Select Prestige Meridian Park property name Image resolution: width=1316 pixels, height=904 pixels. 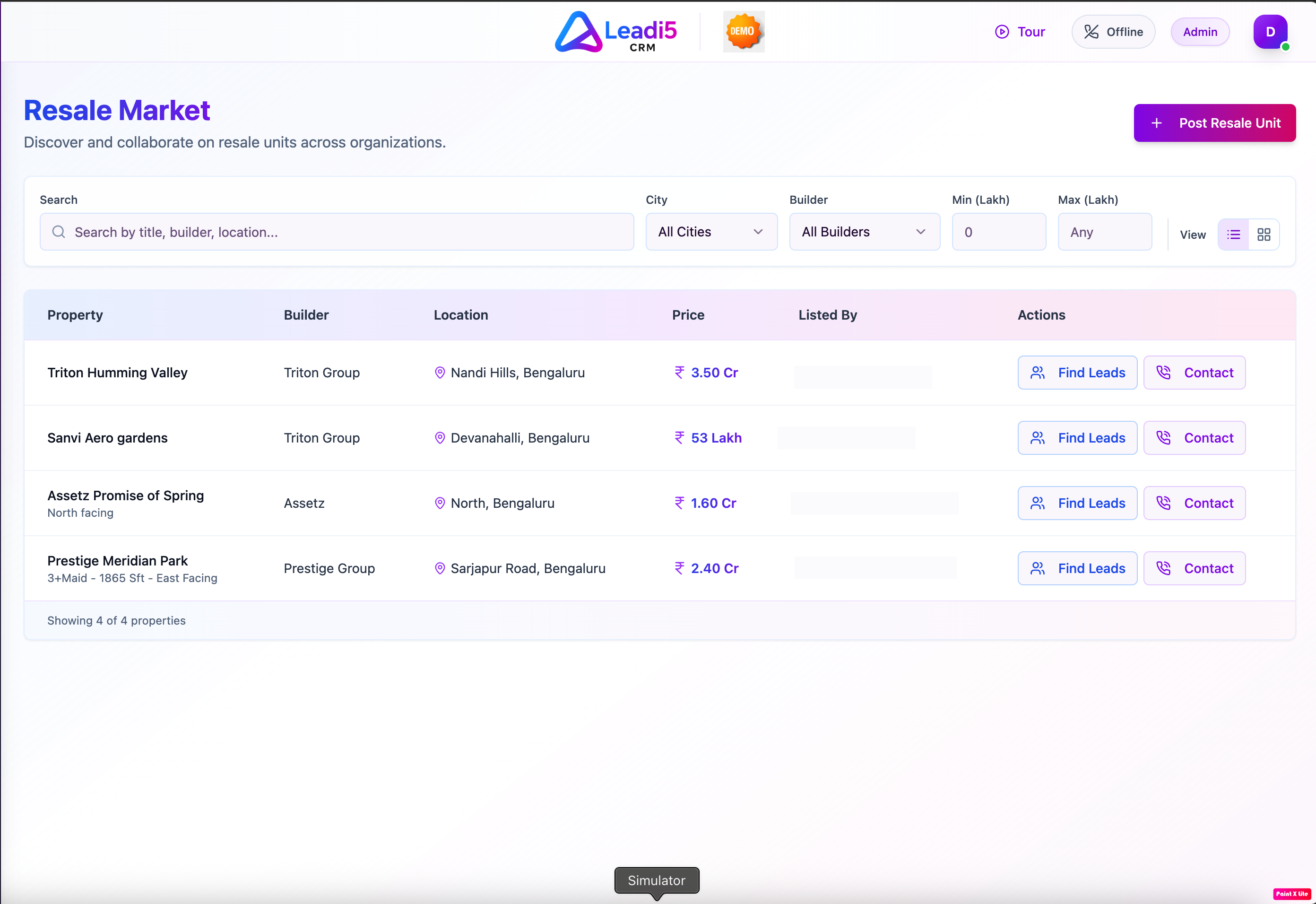point(117,561)
